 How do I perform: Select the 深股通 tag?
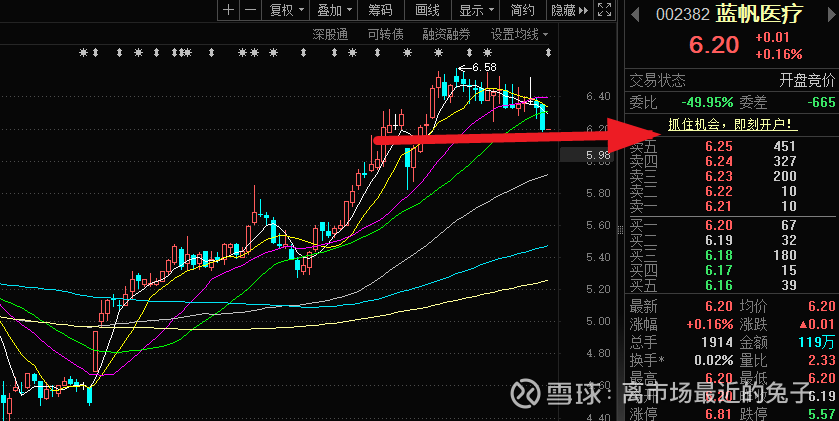[330, 35]
